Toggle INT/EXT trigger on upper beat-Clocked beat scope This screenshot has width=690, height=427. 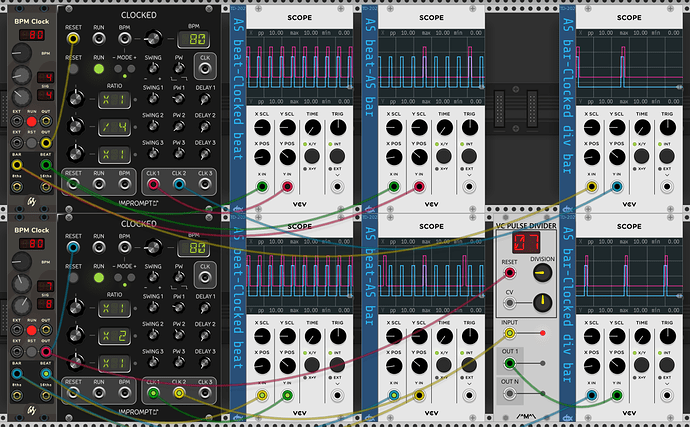(337, 156)
